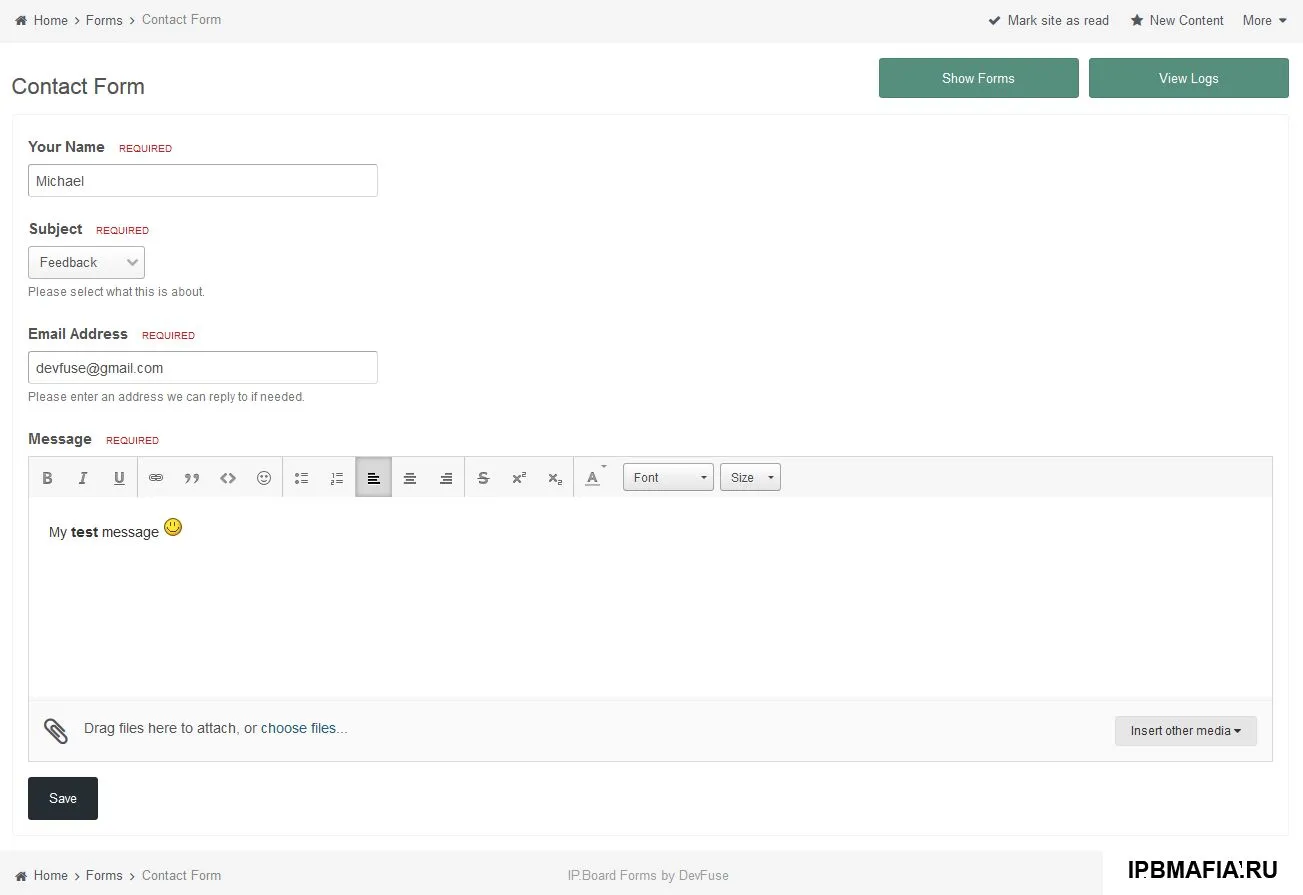Click the underline formatting icon
The height and width of the screenshot is (895, 1303).
(119, 478)
